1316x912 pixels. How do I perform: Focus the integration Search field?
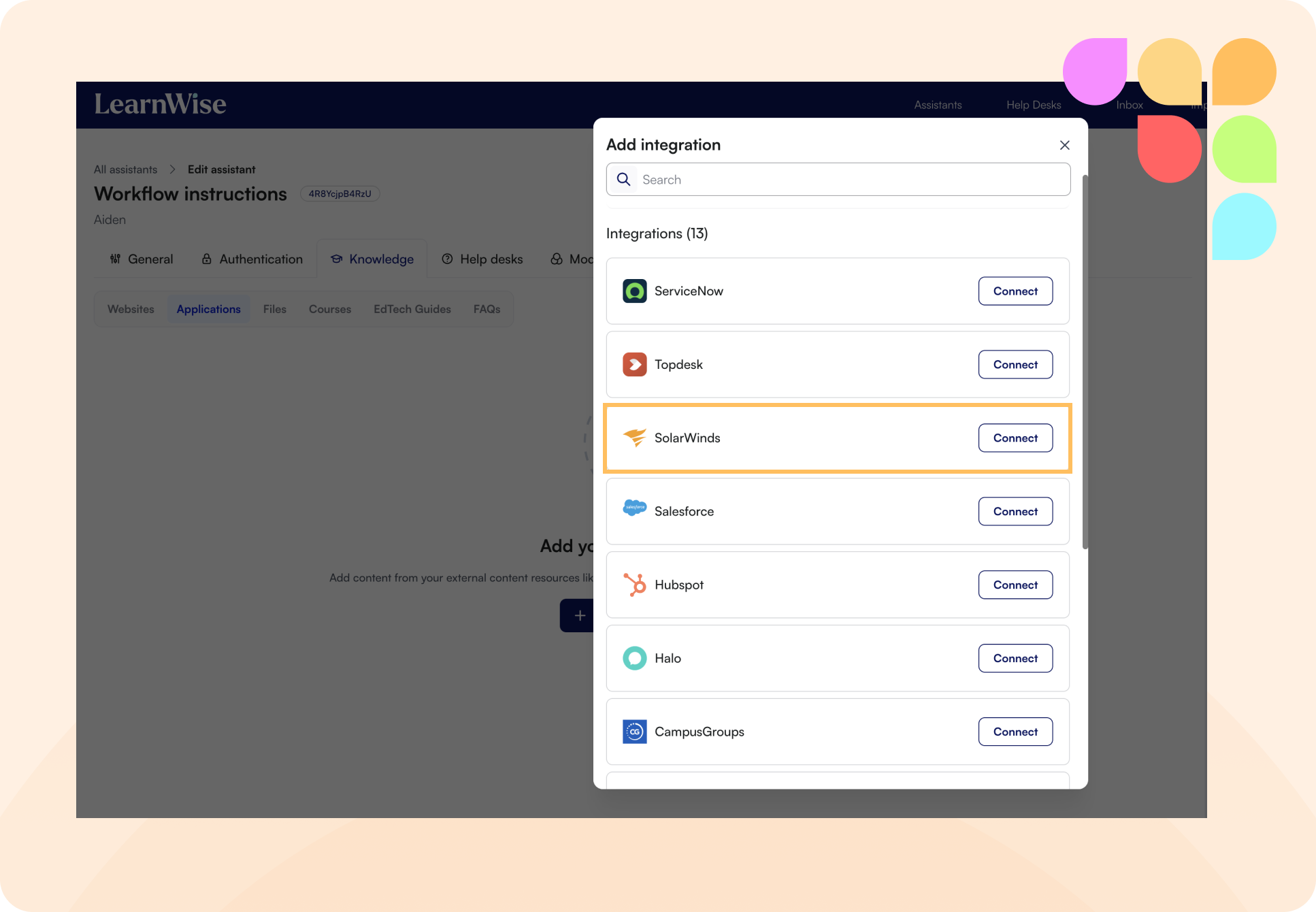point(851,180)
